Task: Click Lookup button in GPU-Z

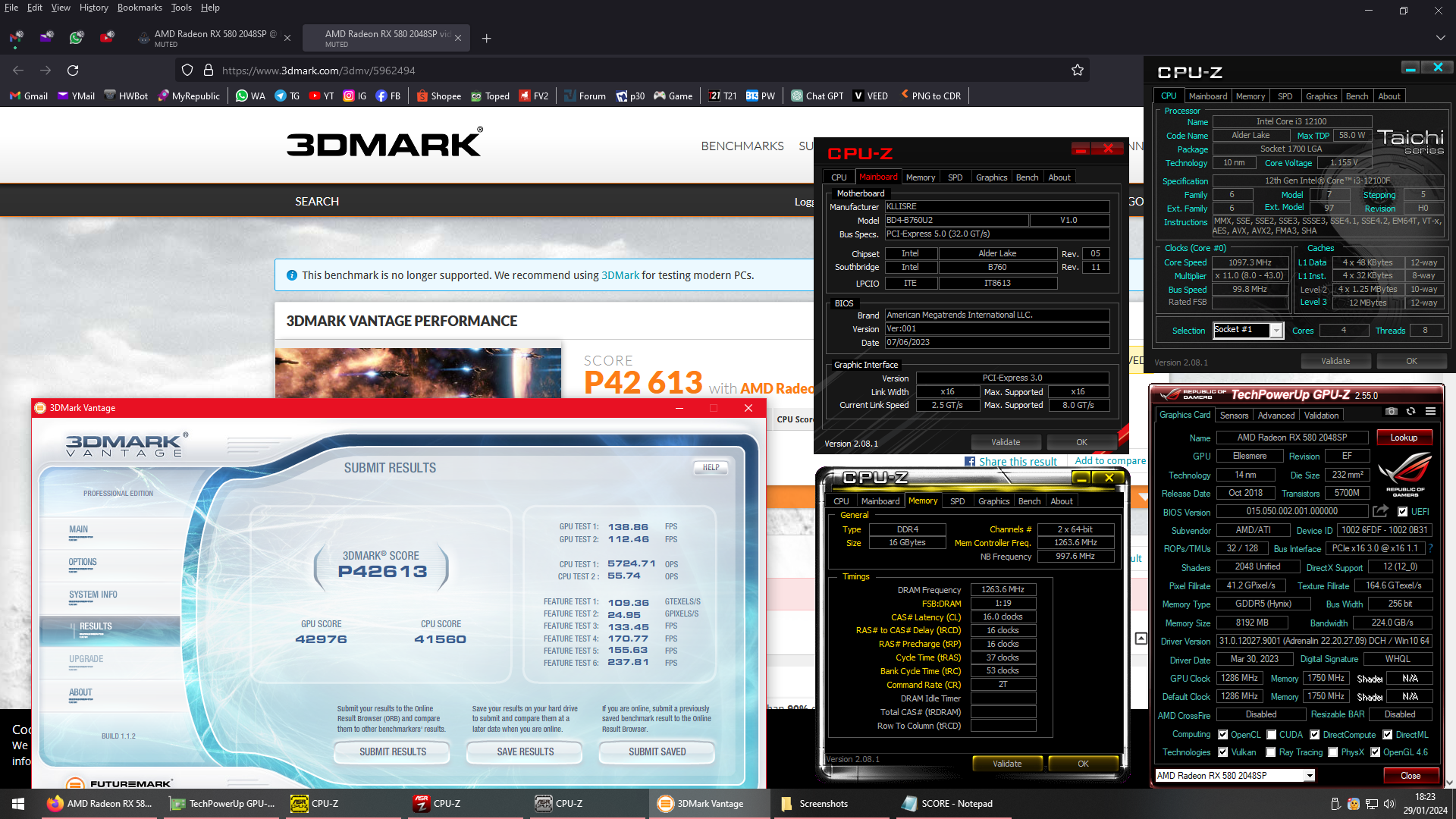Action: pyautogui.click(x=1403, y=438)
